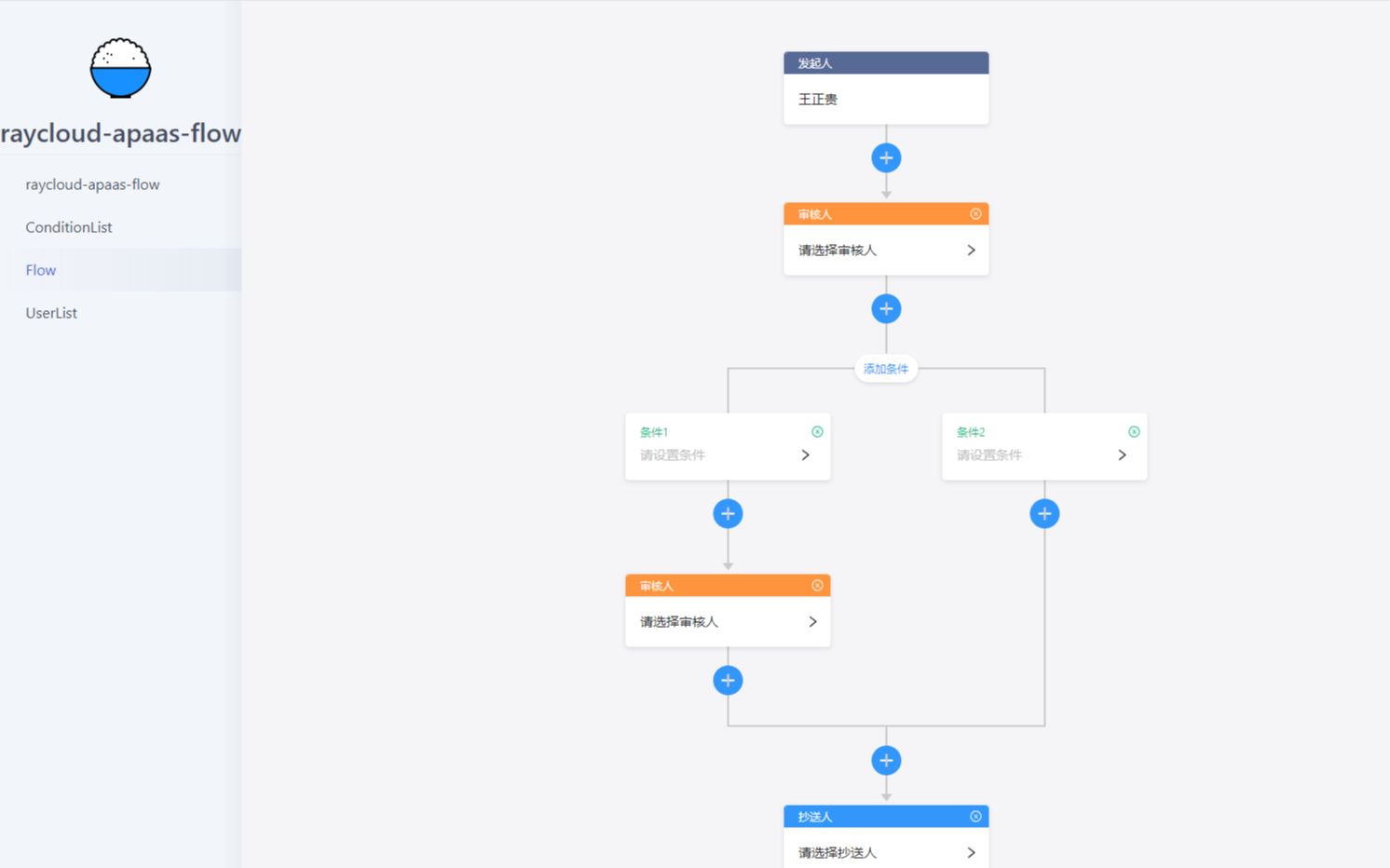
Task: Remove the lower 审核人 node
Action: coord(817,586)
